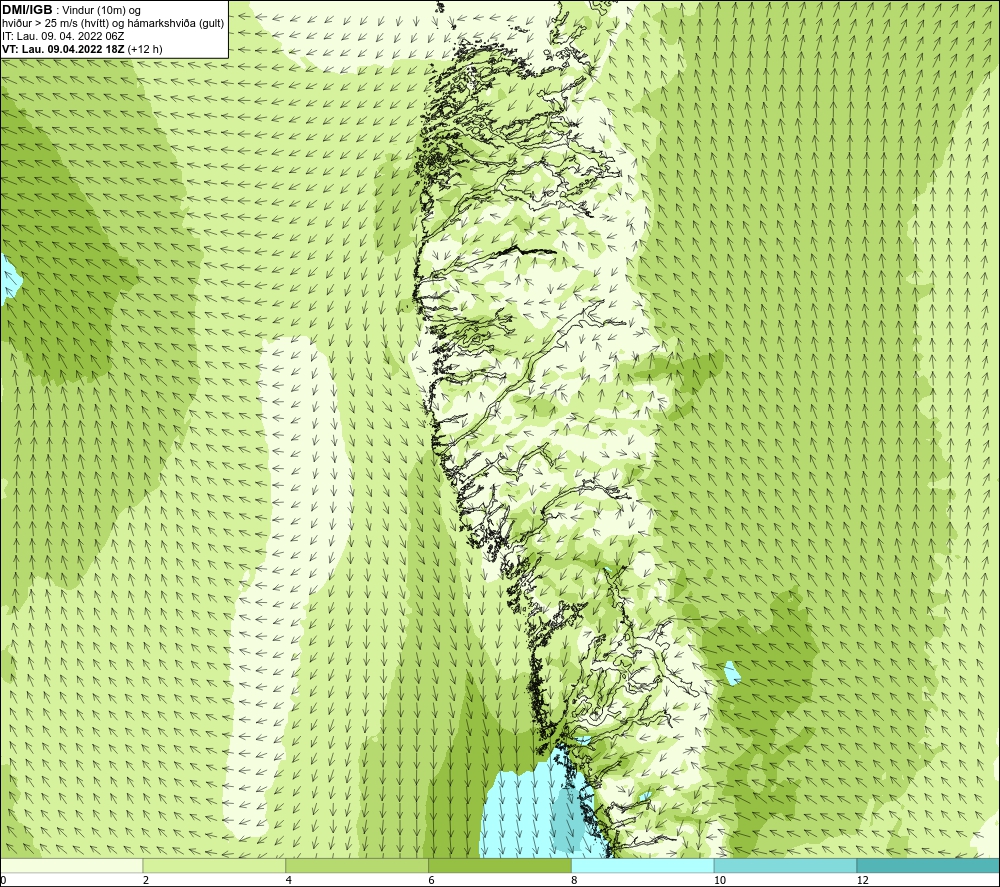Screen dimensions: 1000x887
Task: Click the legend scale label 10
Action: [720, 881]
